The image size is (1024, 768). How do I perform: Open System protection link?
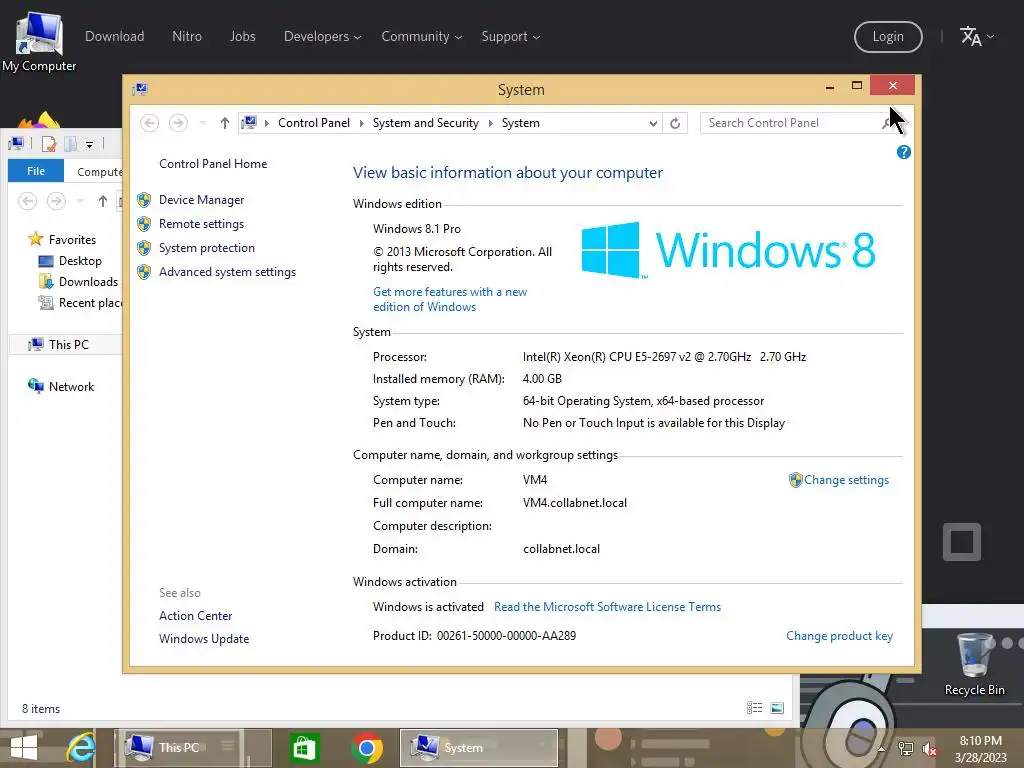click(x=206, y=248)
